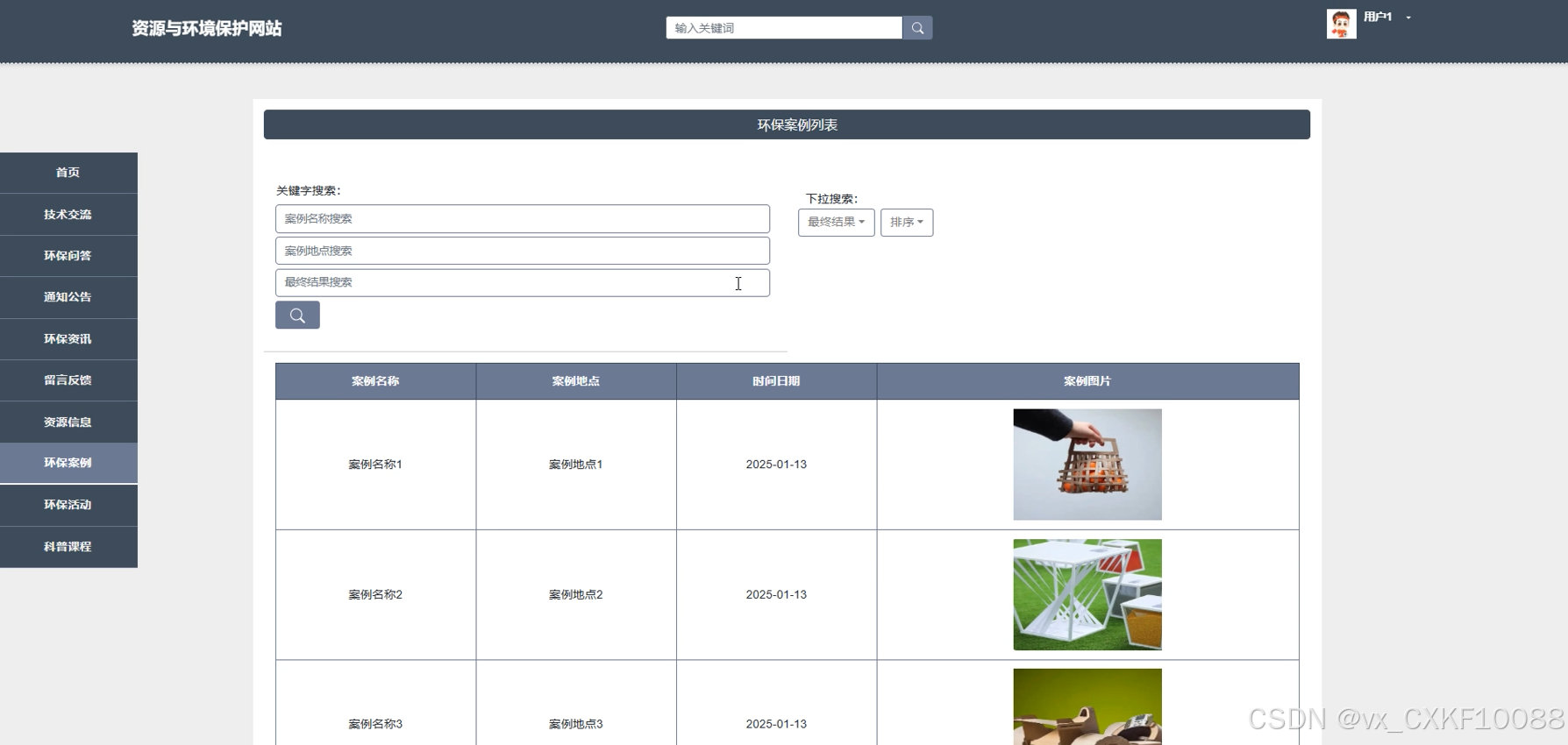Viewport: 1568px width, 745px height.
Task: Click the 案例名称1 cell
Action: pyautogui.click(x=375, y=465)
